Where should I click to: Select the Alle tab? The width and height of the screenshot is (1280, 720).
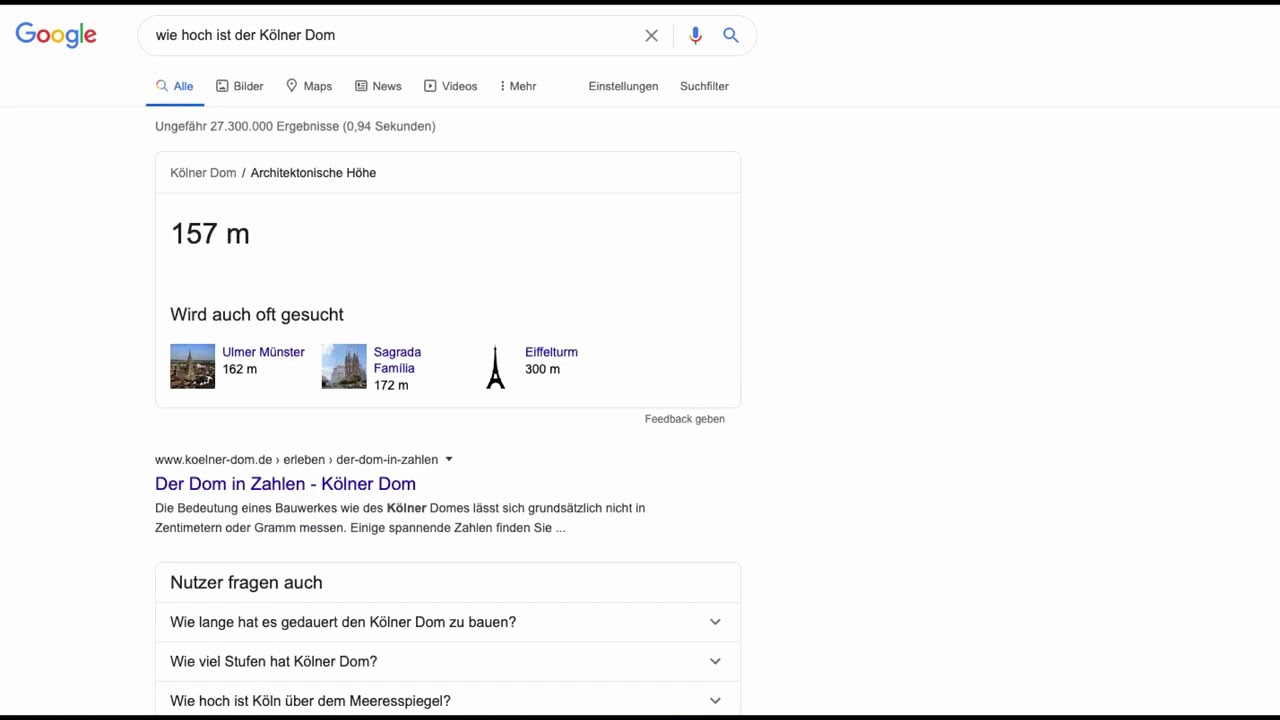point(175,86)
